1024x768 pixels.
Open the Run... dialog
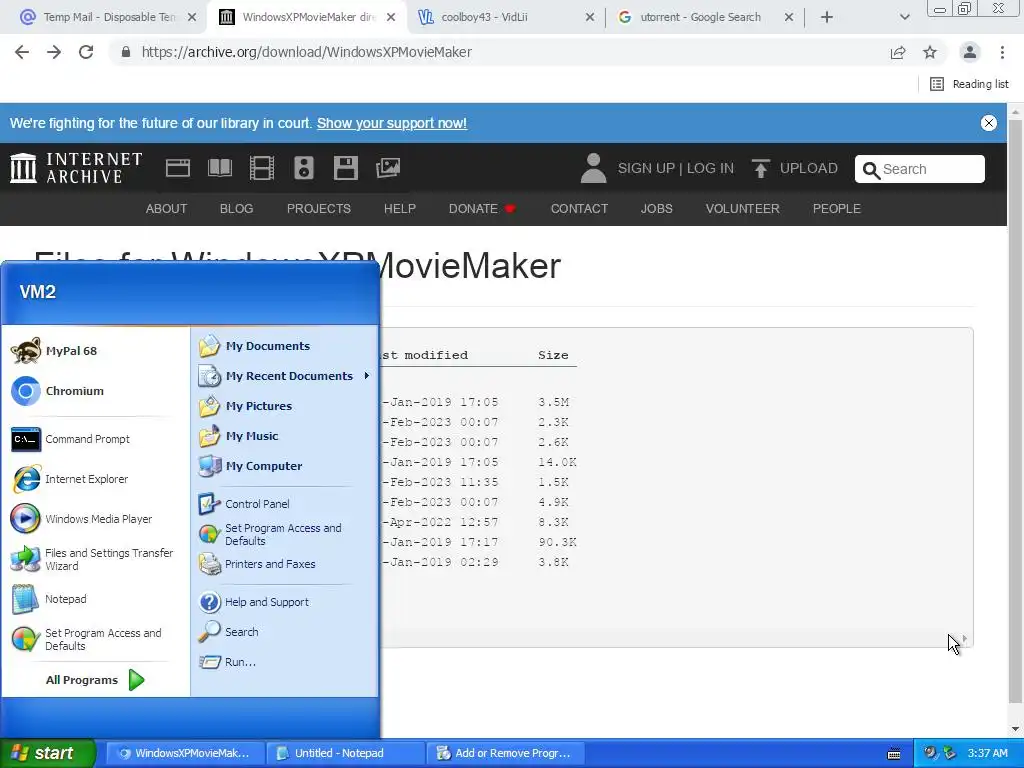[x=227, y=662]
